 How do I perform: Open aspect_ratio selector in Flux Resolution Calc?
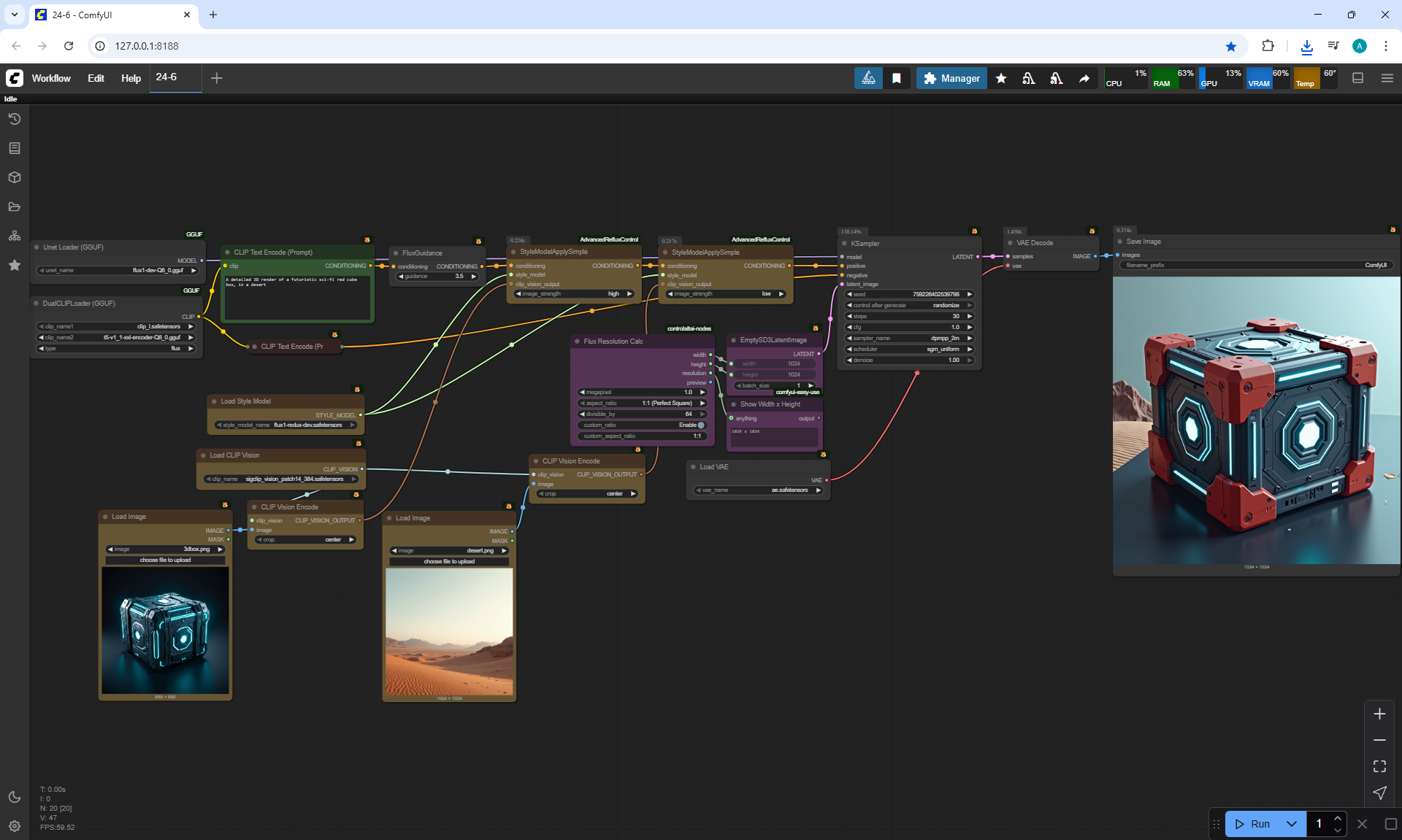(x=643, y=403)
